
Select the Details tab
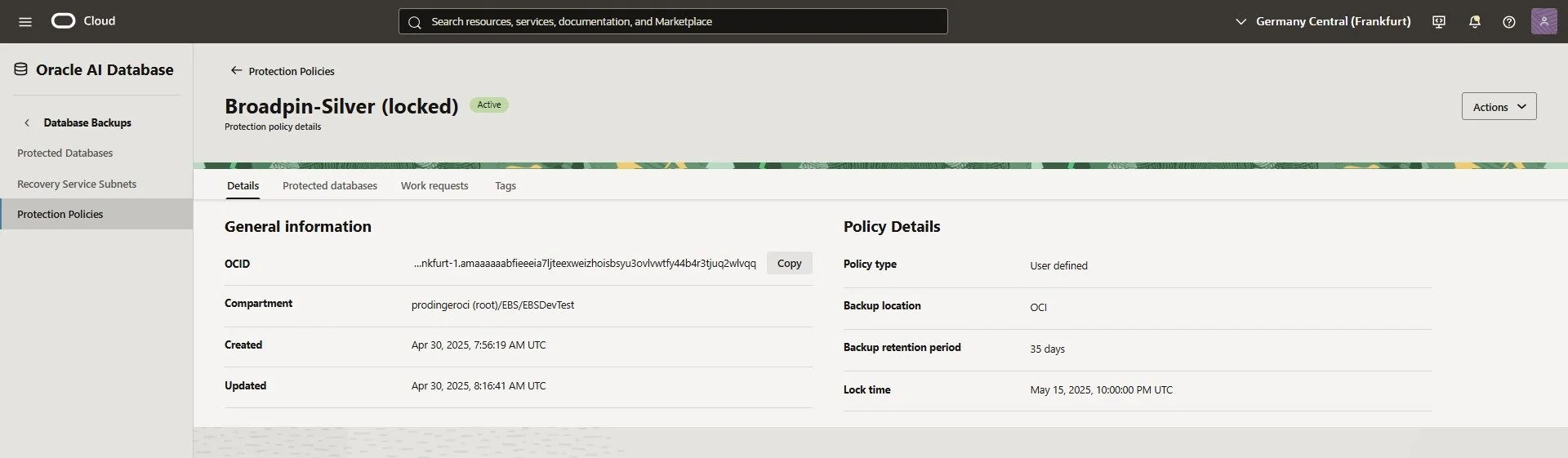243,185
